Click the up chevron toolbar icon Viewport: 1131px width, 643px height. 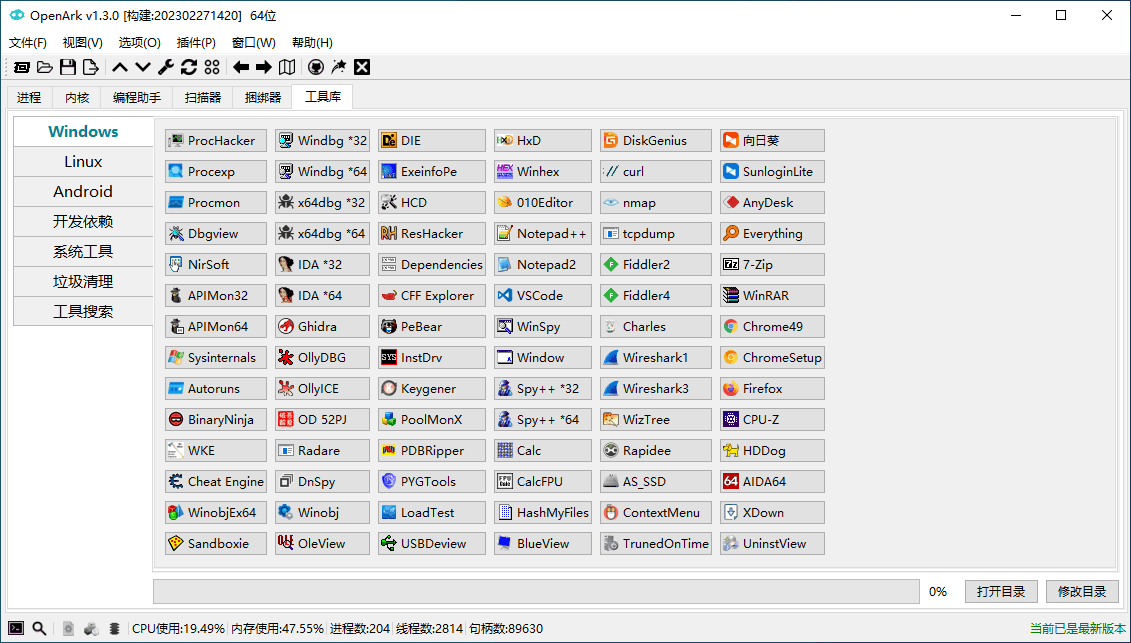120,67
